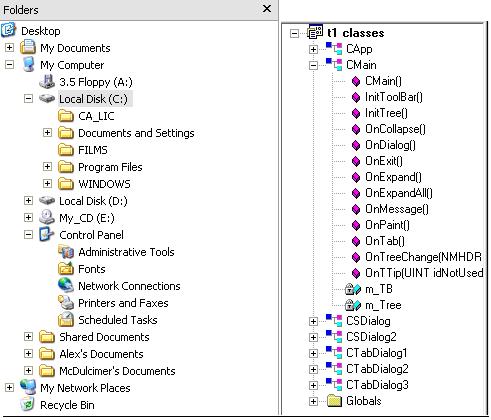Click the Local Disk (C:) drive icon

pos(47,98)
